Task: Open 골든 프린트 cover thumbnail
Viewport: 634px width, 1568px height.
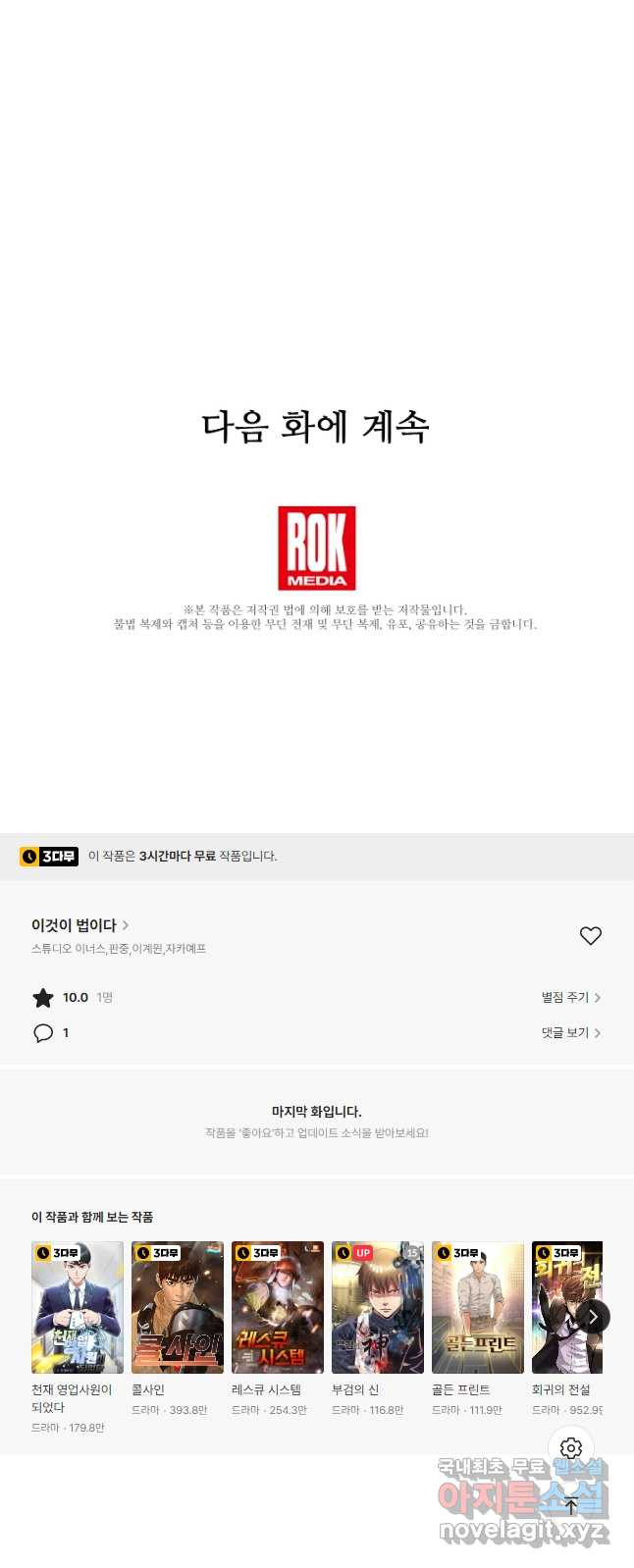Action: point(478,1308)
